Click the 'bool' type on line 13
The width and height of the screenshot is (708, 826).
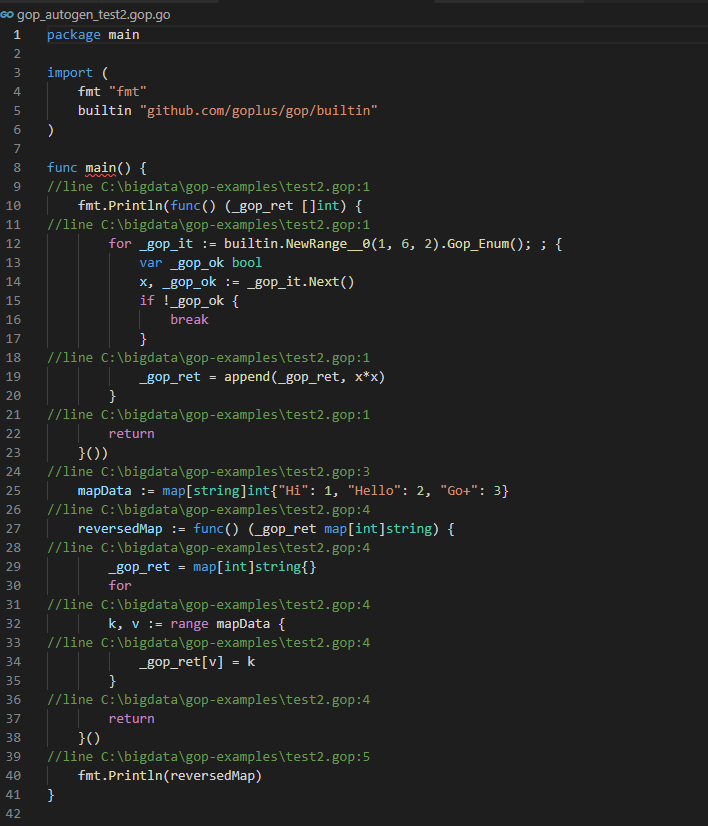tap(247, 263)
